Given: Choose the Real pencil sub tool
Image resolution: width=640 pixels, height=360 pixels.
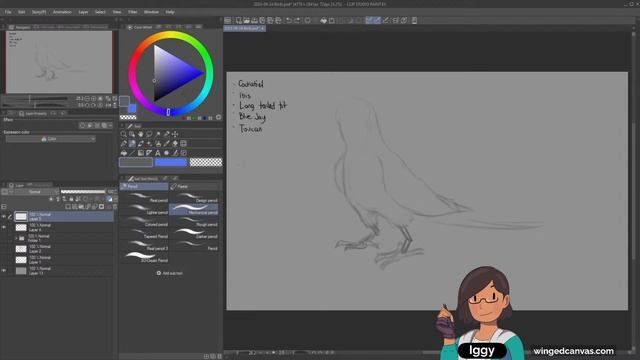Looking at the screenshot, I should click(144, 198).
